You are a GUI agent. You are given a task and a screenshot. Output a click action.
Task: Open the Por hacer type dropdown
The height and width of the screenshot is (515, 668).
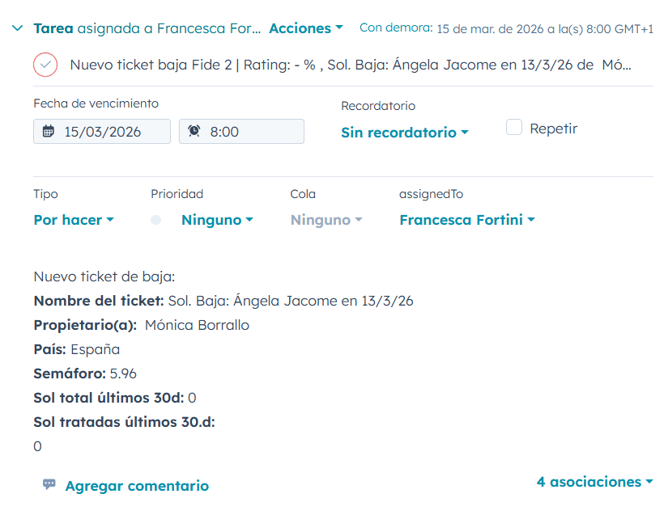pyautogui.click(x=73, y=220)
